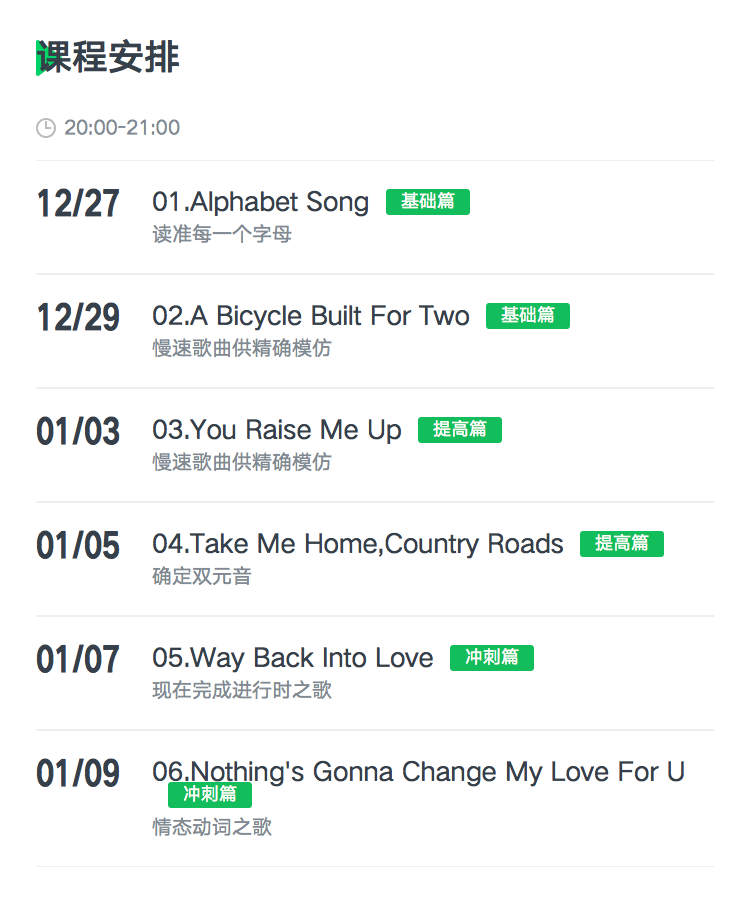Open lesson 04.Take Me Home,Country Roads
The height and width of the screenshot is (907, 750).
357,544
